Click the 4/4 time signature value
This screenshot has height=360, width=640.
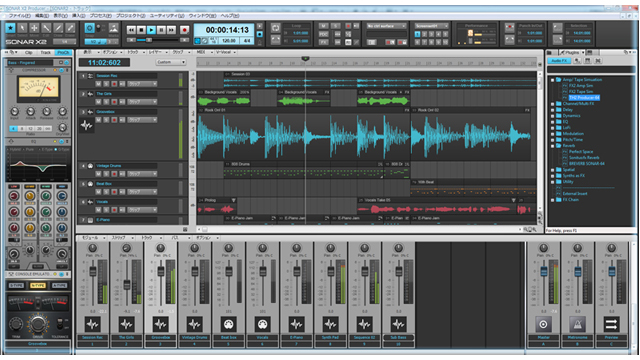pyautogui.click(x=247, y=41)
